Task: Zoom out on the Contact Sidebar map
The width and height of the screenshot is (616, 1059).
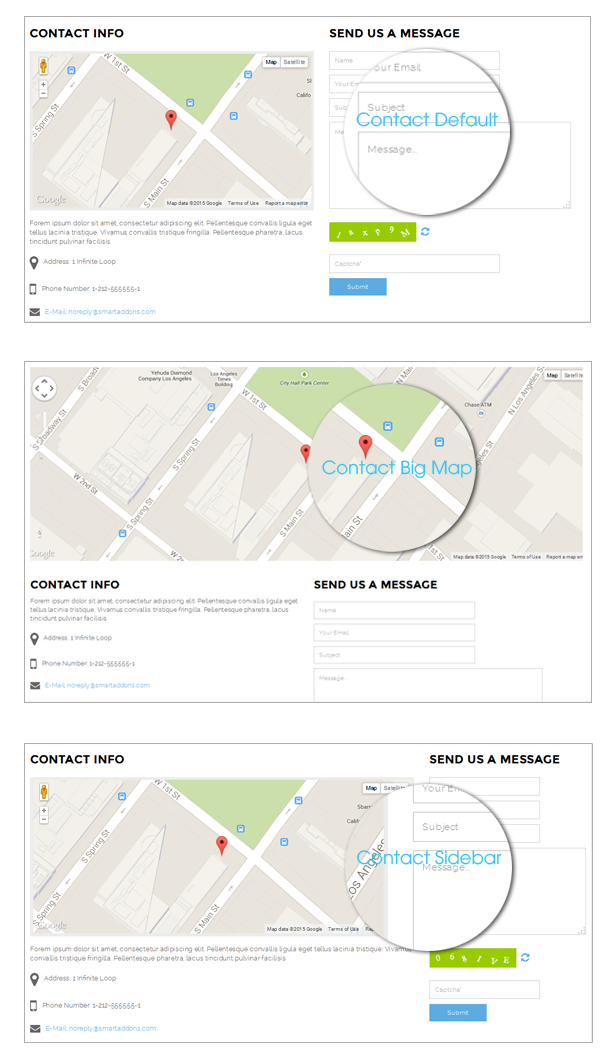Action: (44, 819)
